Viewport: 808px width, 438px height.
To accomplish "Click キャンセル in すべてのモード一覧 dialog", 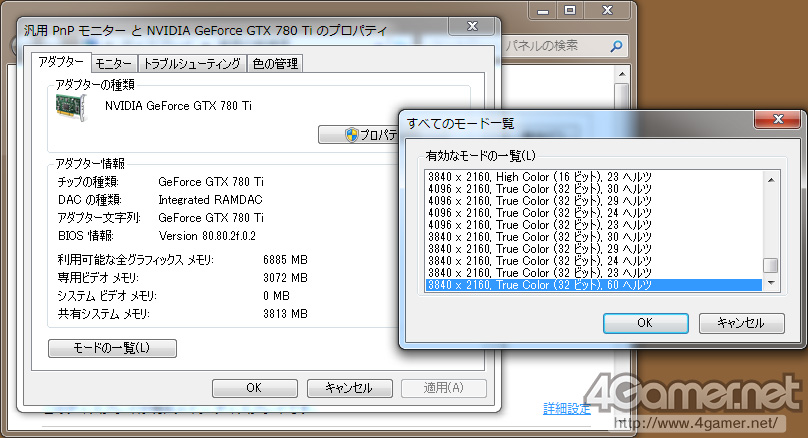I will point(742,323).
